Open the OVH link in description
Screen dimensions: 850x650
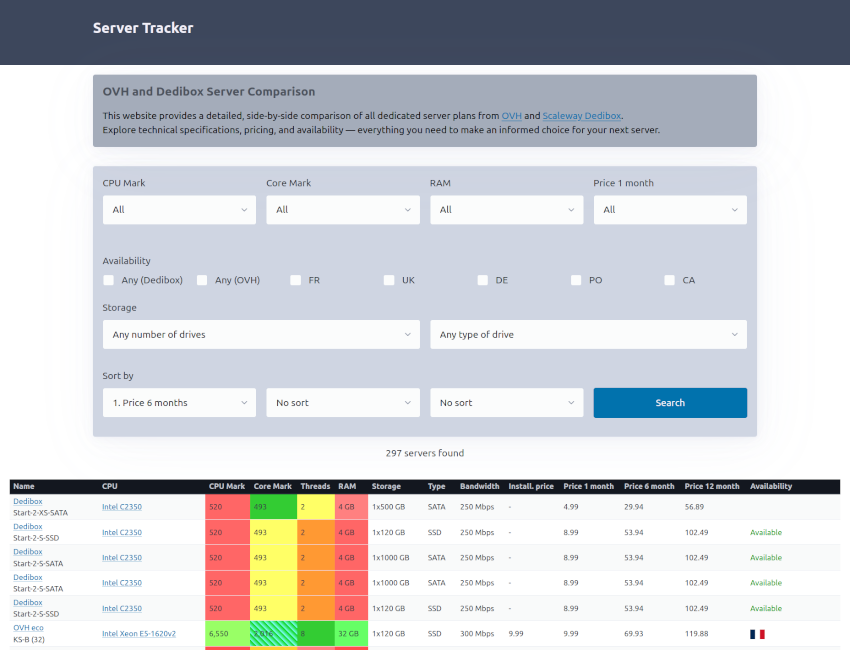pos(511,116)
